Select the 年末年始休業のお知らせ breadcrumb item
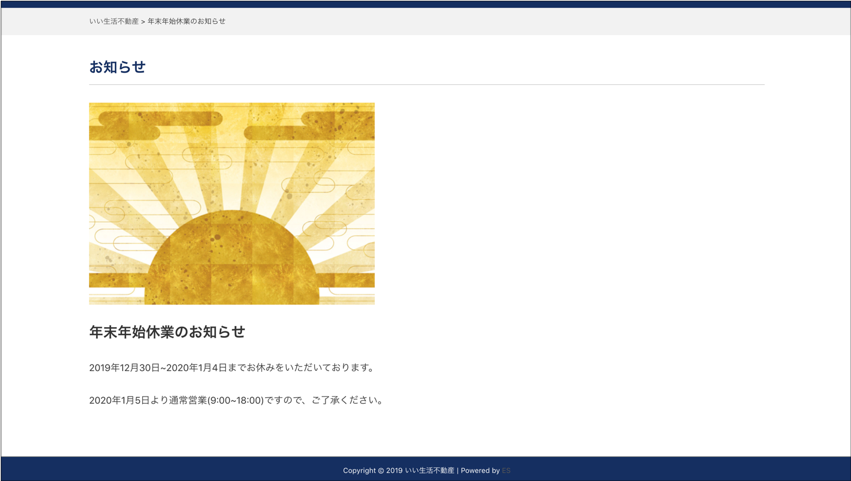Image resolution: width=851 pixels, height=481 pixels. click(187, 21)
